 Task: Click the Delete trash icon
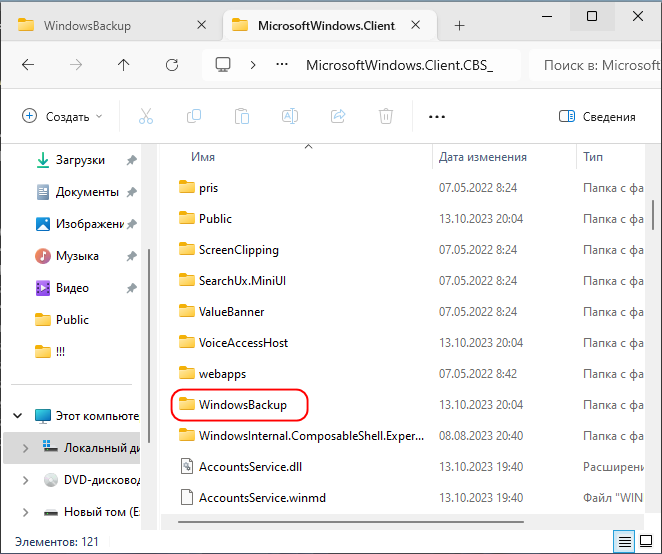386,116
